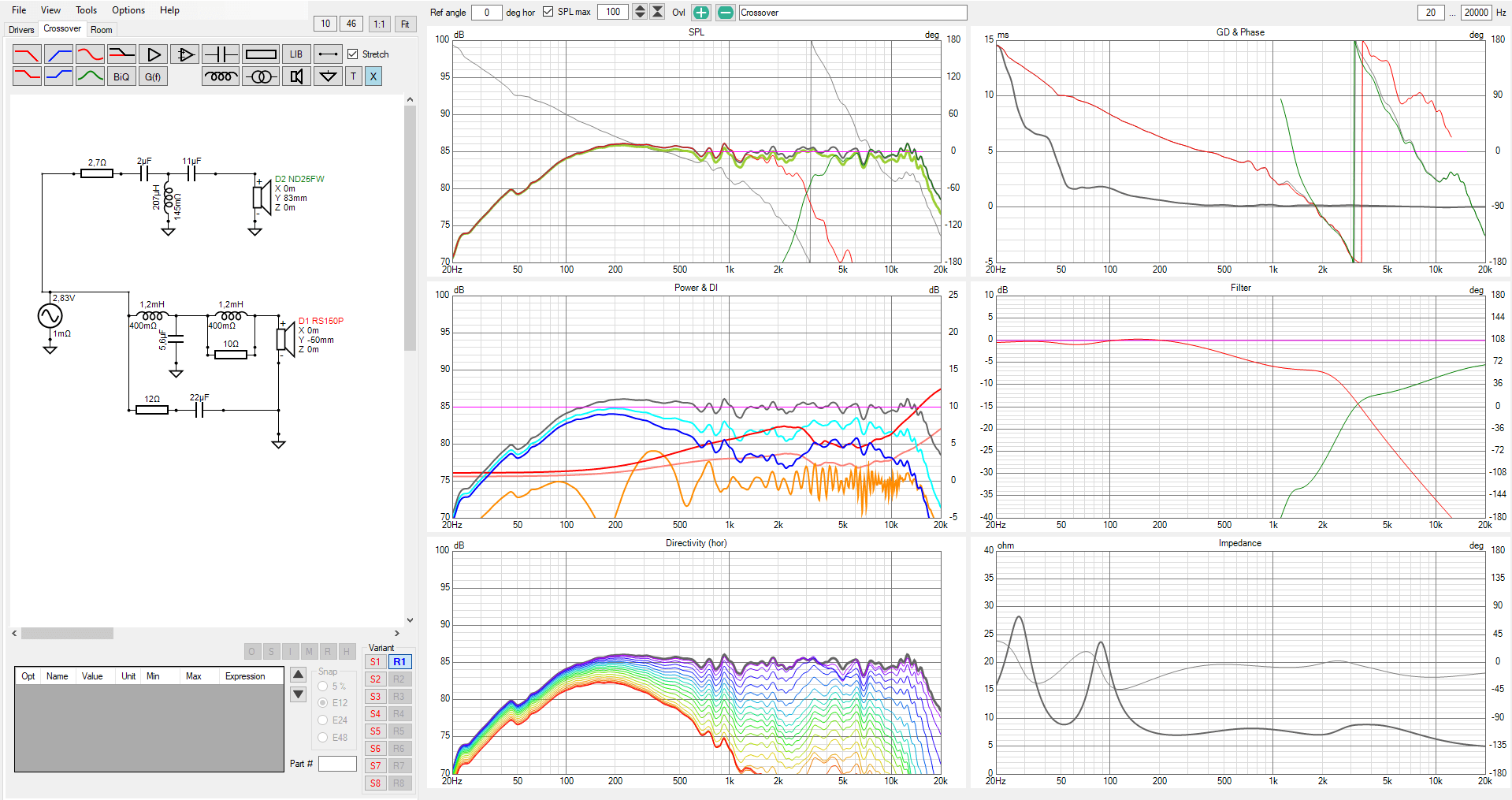The image size is (1512, 800).
Task: Add a G(f) transfer function block
Action: coord(153,76)
